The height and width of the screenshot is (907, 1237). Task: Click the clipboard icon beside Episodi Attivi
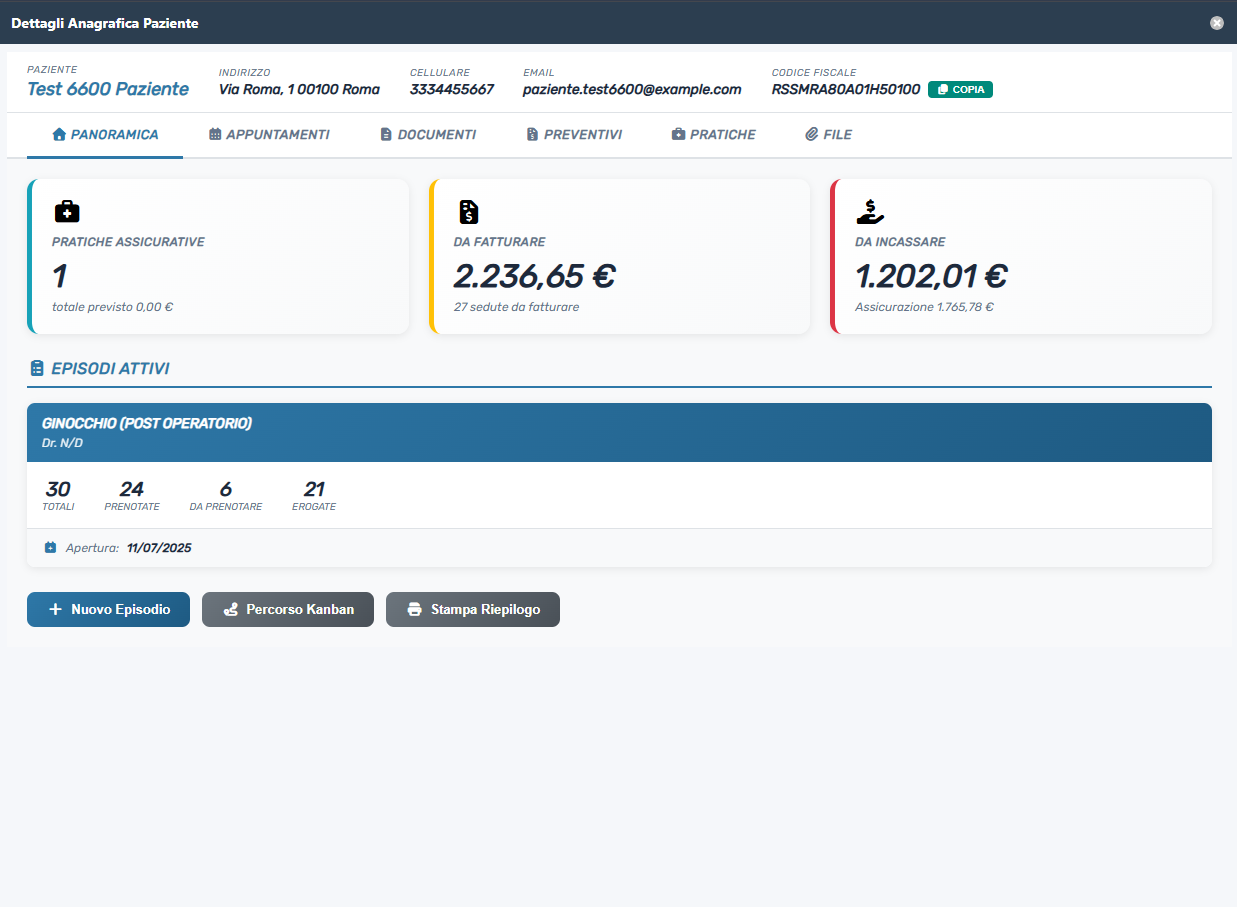(37, 369)
